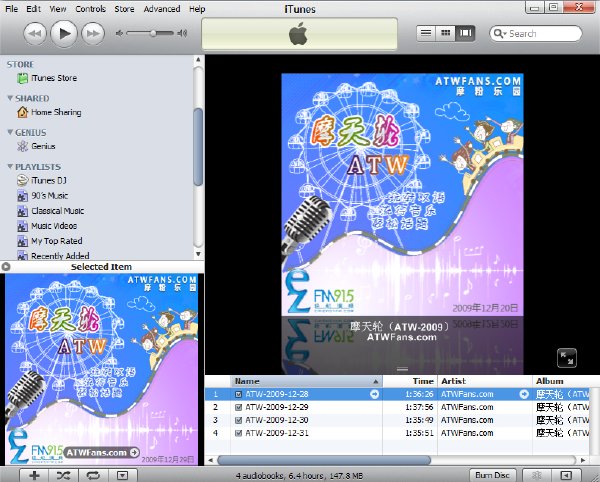The width and height of the screenshot is (600, 482).
Task: Skip forward to next track
Action: pyautogui.click(x=93, y=34)
